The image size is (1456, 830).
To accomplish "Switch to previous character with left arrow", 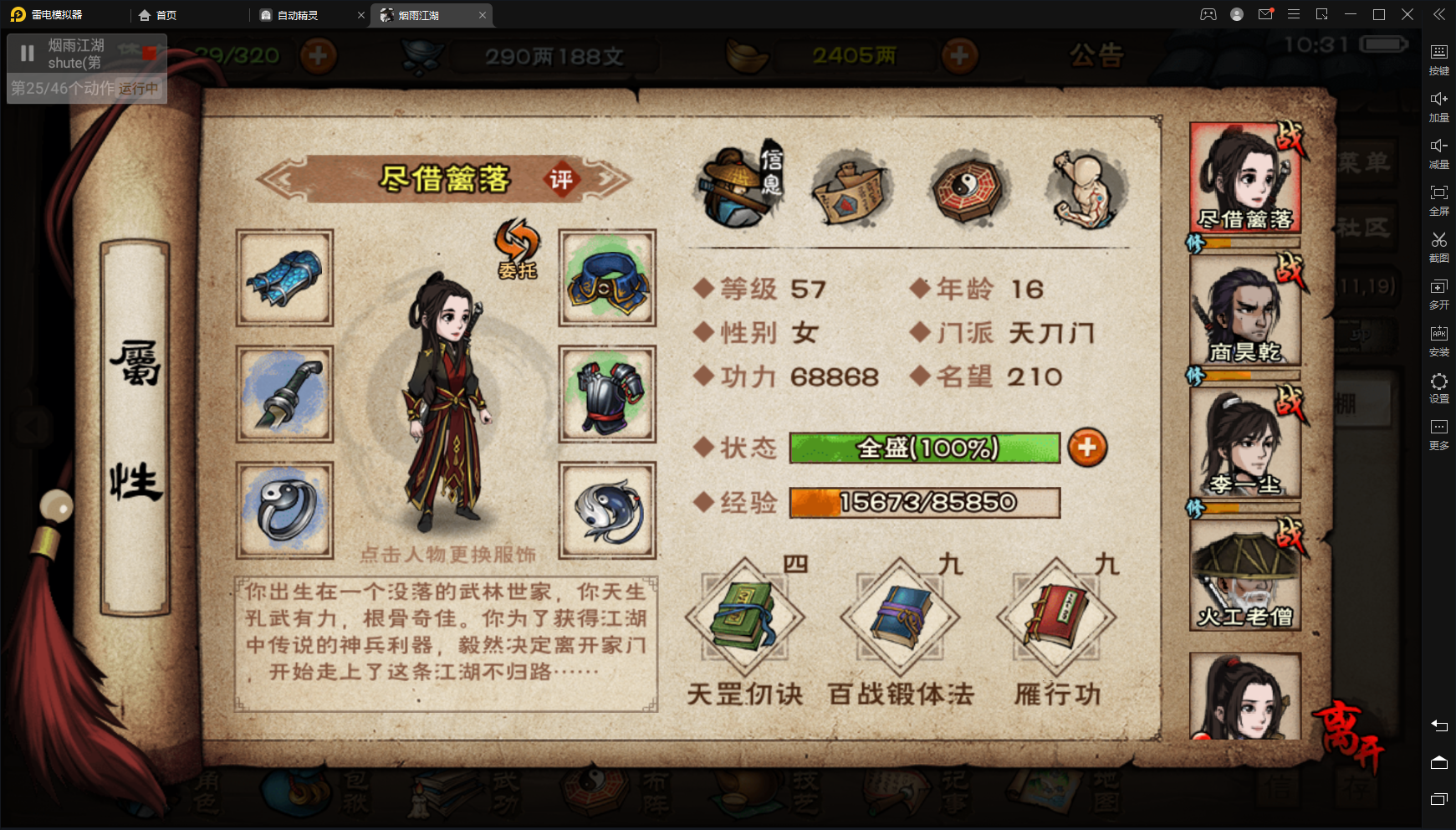I will point(279,178).
